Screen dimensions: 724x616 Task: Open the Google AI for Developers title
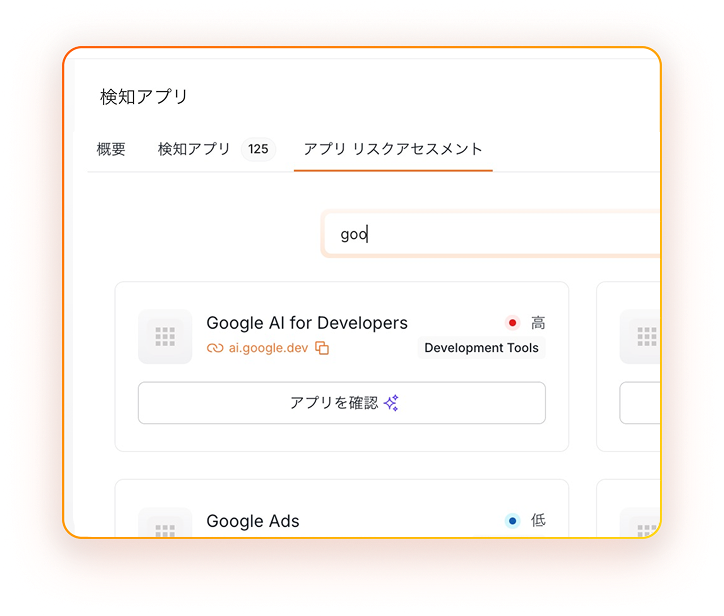tap(307, 323)
